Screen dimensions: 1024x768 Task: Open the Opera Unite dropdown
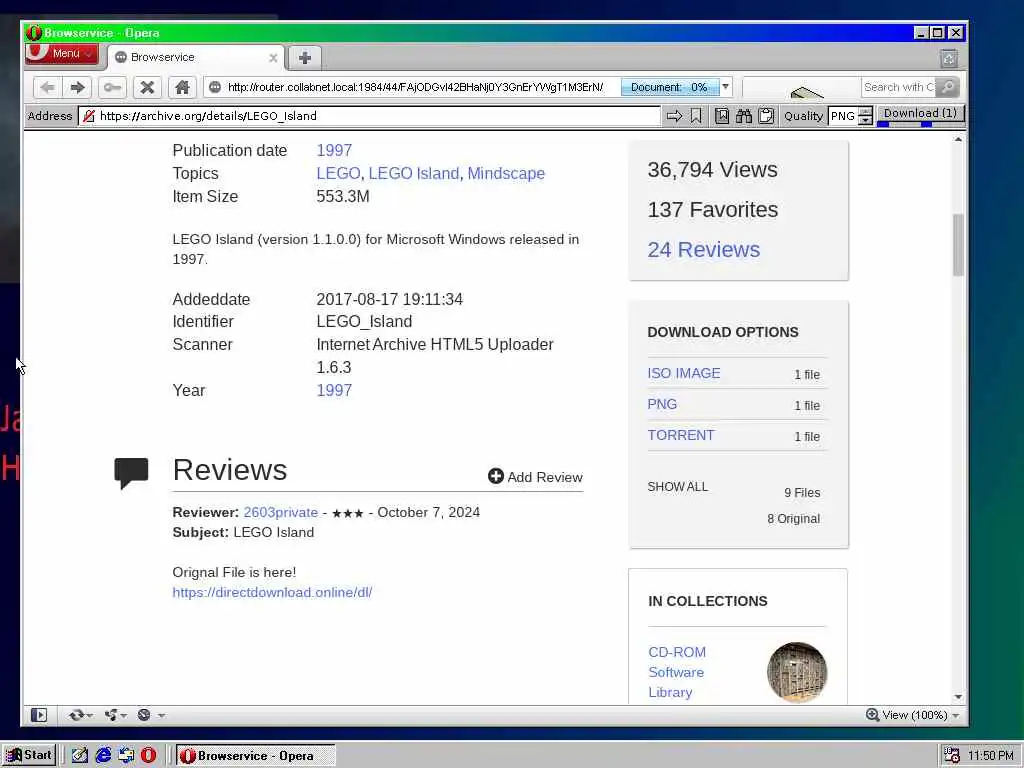(x=115, y=715)
